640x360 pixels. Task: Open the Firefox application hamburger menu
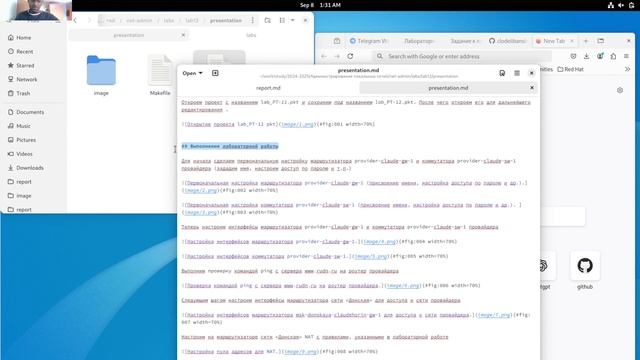click(x=627, y=56)
